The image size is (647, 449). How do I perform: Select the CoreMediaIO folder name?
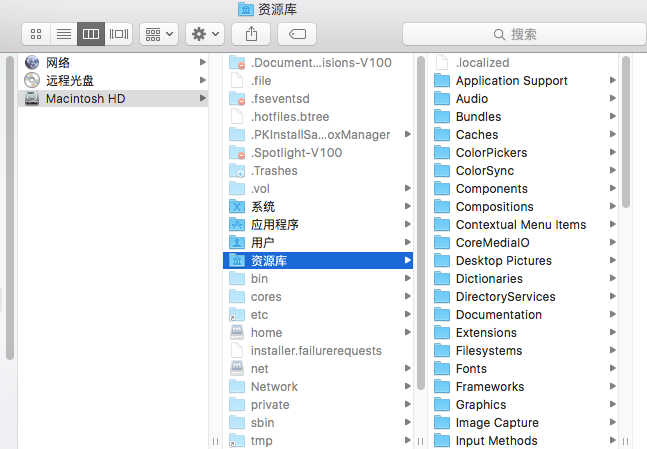[493, 243]
